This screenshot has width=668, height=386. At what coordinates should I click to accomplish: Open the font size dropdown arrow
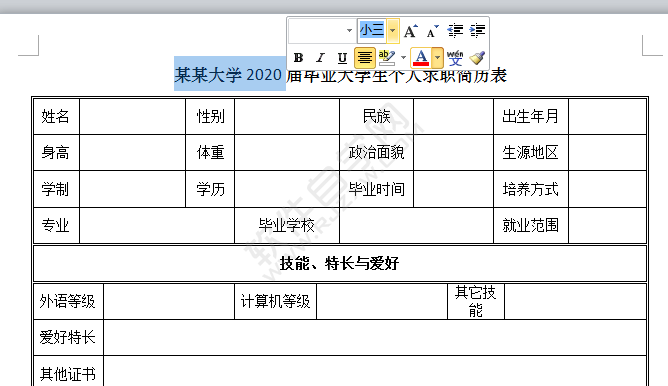tap(392, 31)
